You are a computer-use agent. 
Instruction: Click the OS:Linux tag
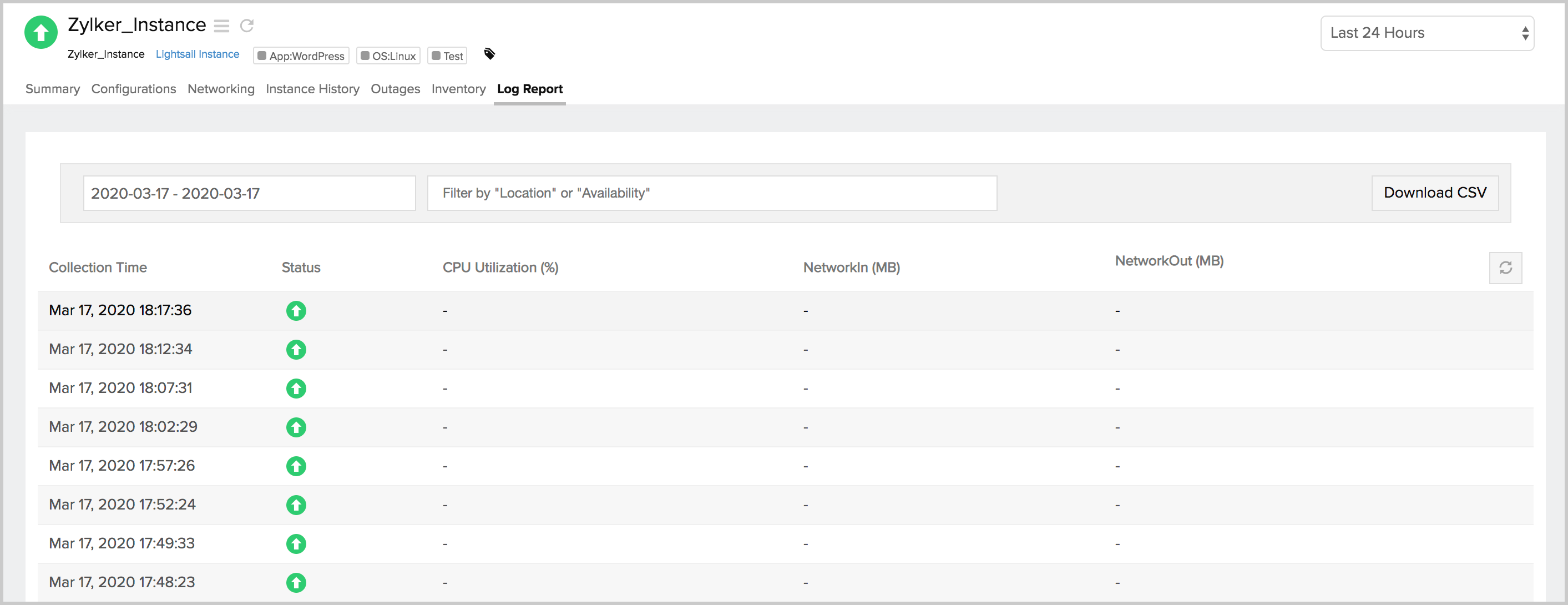(x=388, y=56)
